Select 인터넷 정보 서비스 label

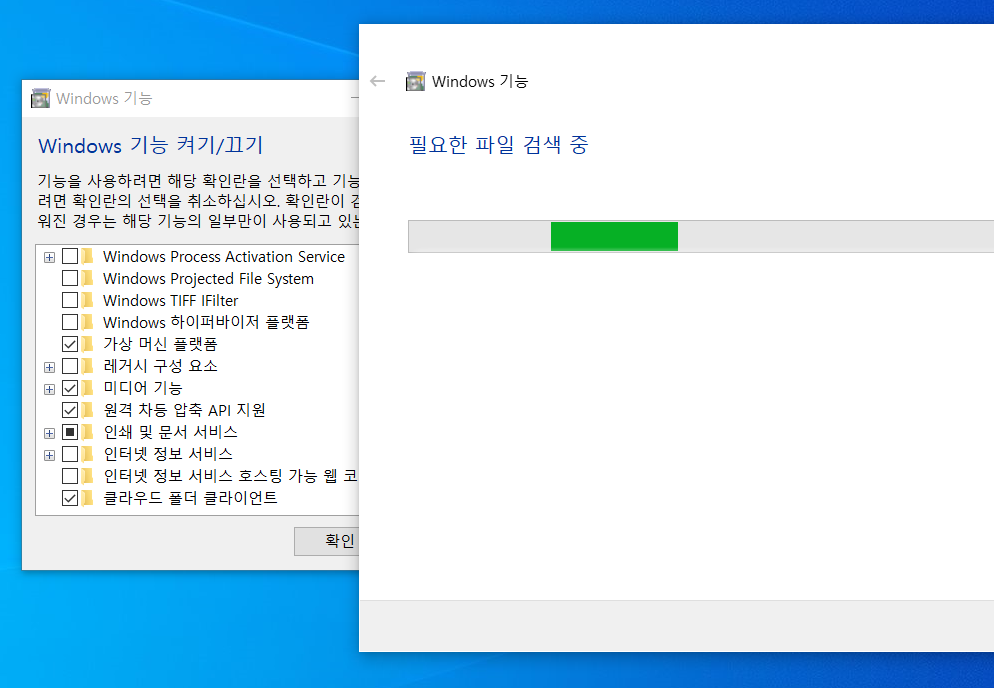tap(168, 453)
